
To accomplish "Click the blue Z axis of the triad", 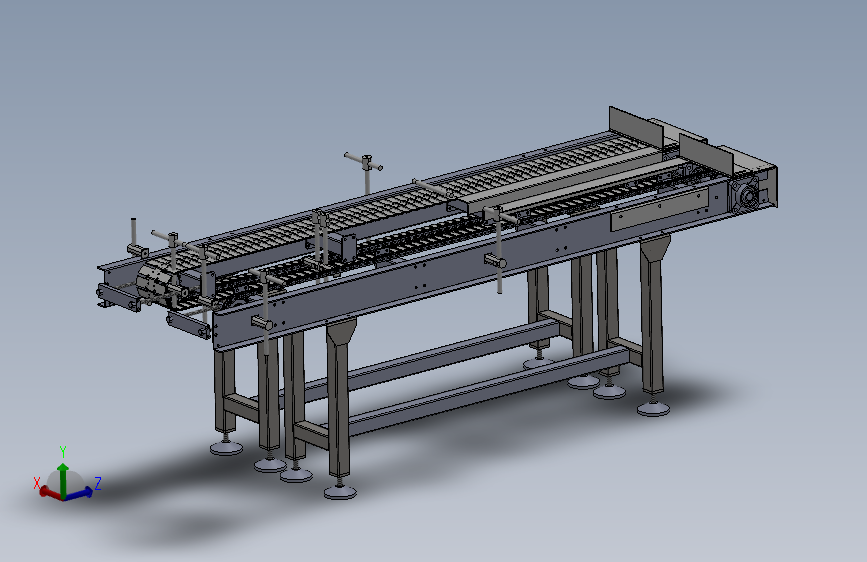I will coord(78,493).
